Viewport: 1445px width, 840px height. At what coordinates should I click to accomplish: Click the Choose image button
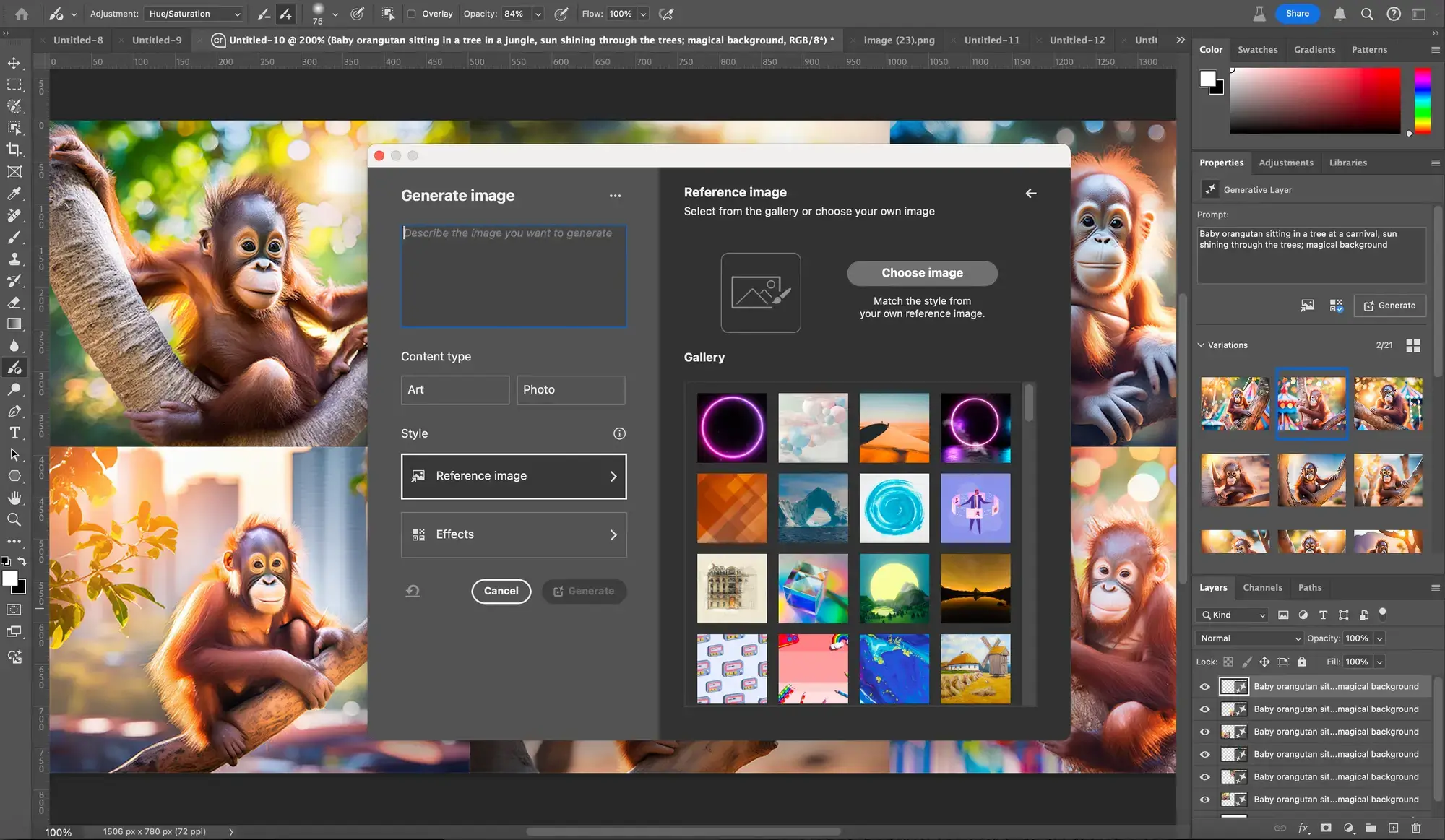(x=922, y=273)
